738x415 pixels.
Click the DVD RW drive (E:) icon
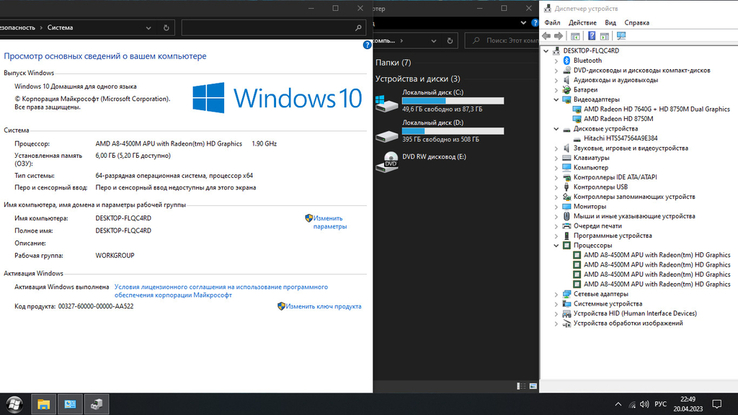pyautogui.click(x=387, y=161)
